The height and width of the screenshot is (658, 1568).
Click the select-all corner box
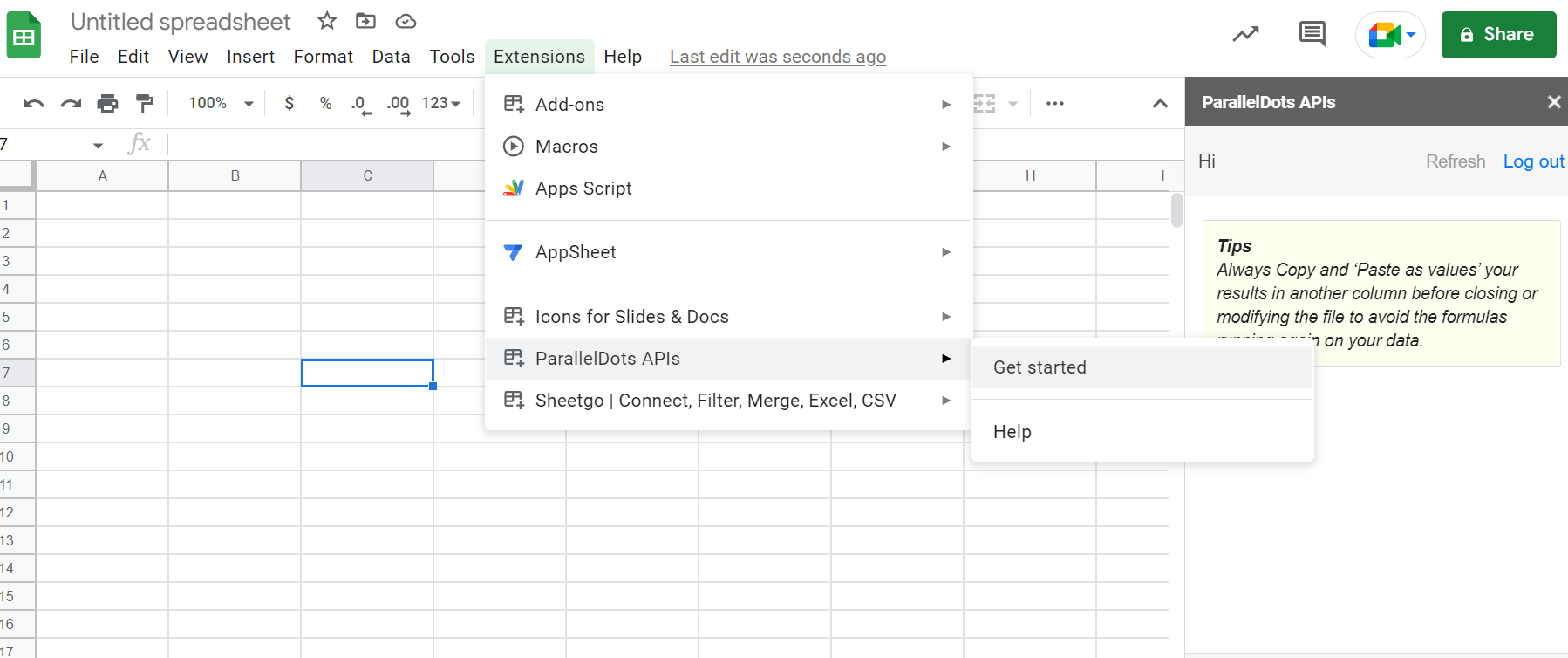[17, 175]
